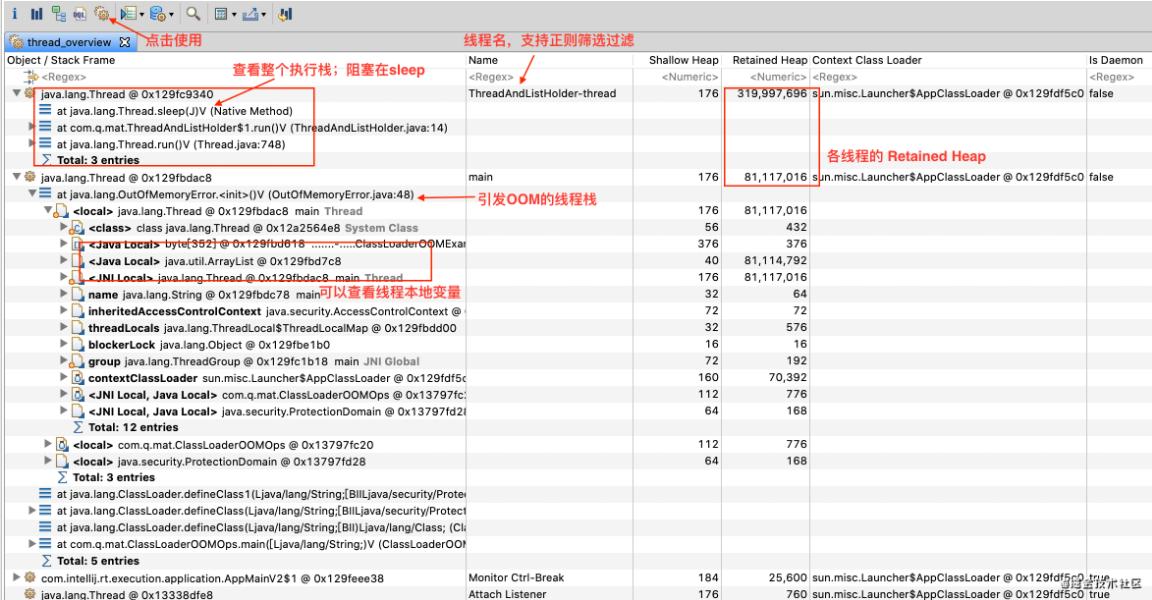Click the Open Query Browser database icon
This screenshot has width=1152, height=600.
coord(157,14)
